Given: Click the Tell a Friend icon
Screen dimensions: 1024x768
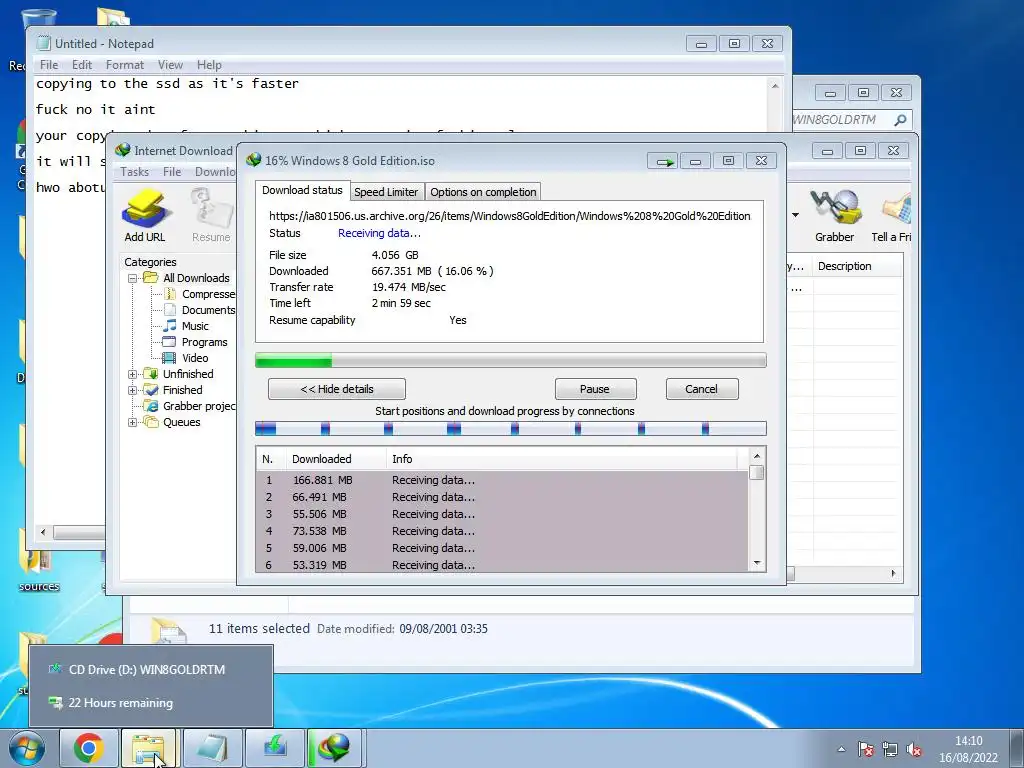Looking at the screenshot, I should (x=892, y=216).
